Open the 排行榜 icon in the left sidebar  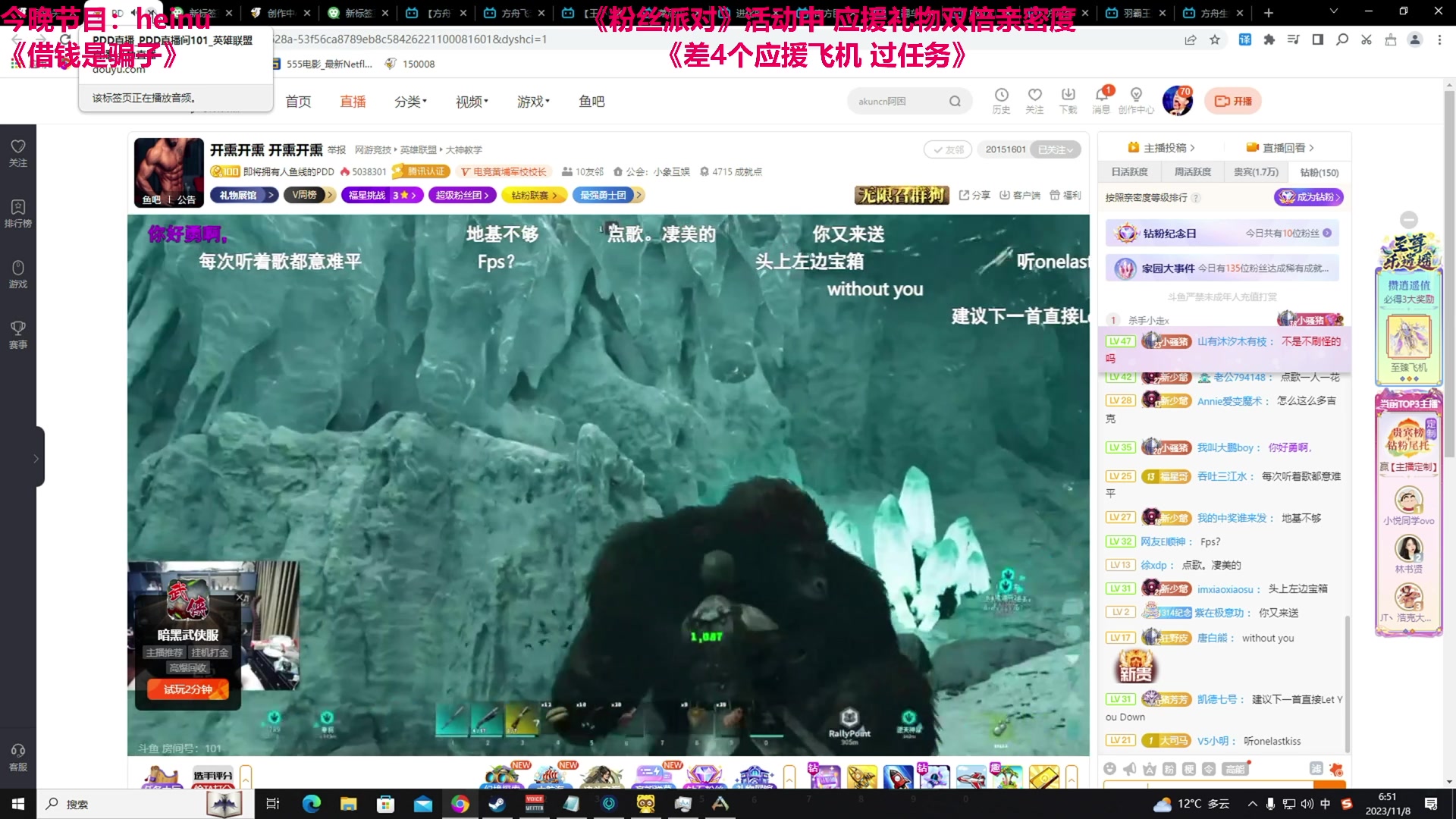pos(17,213)
